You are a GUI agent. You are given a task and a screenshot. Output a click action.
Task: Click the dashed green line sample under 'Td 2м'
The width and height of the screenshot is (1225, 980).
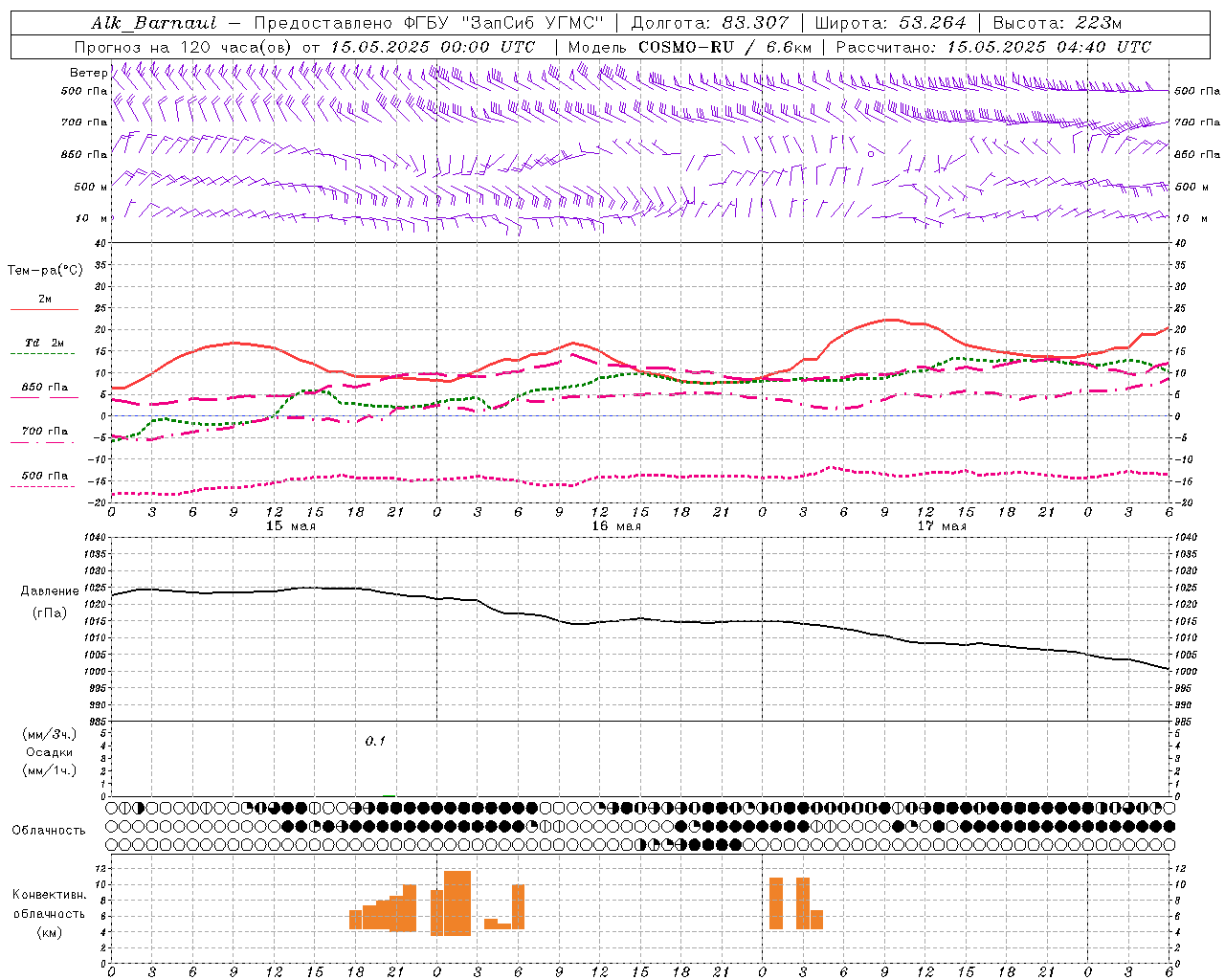pyautogui.click(x=42, y=354)
